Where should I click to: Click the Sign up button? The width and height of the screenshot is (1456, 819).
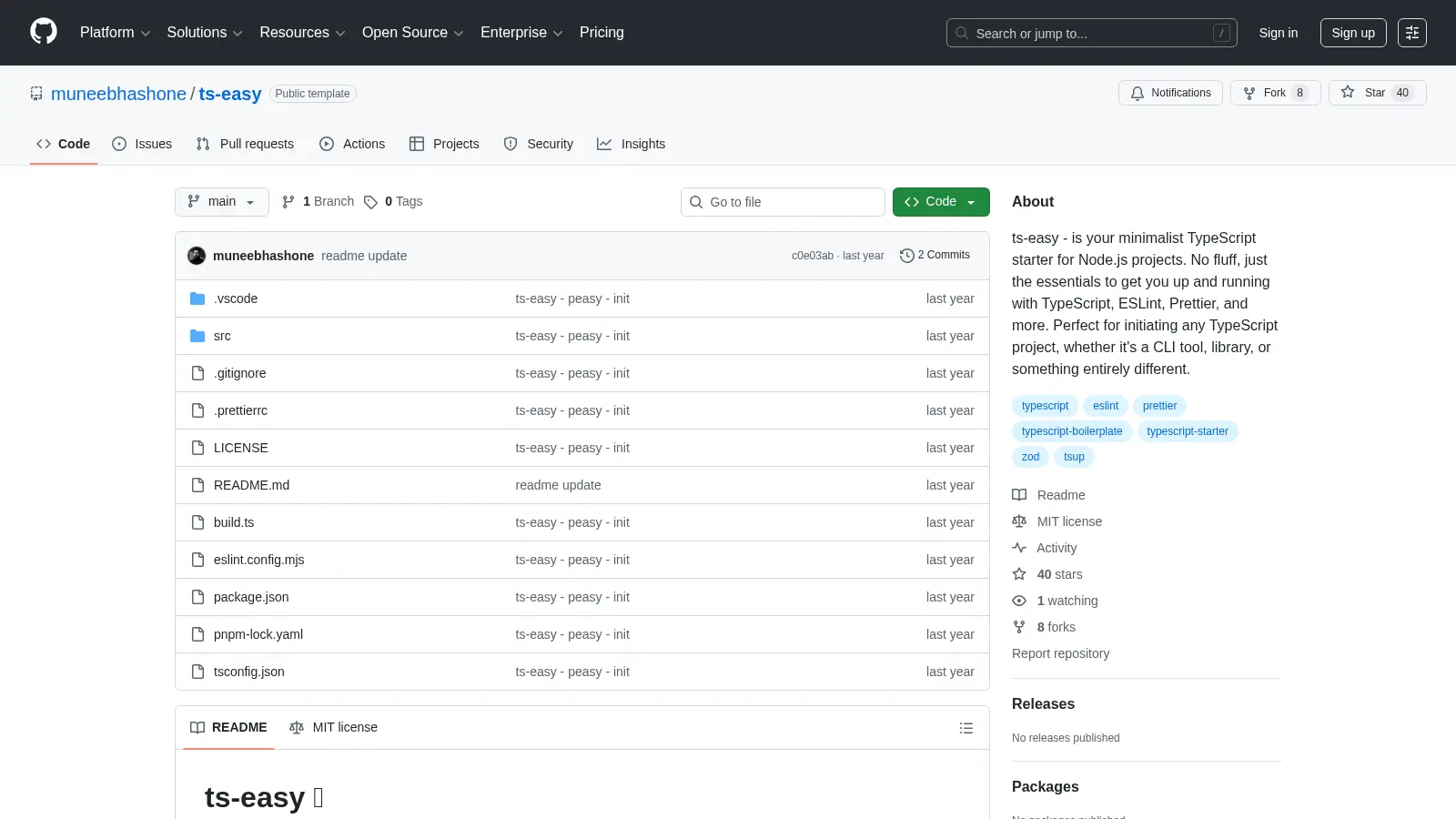pos(1353,33)
